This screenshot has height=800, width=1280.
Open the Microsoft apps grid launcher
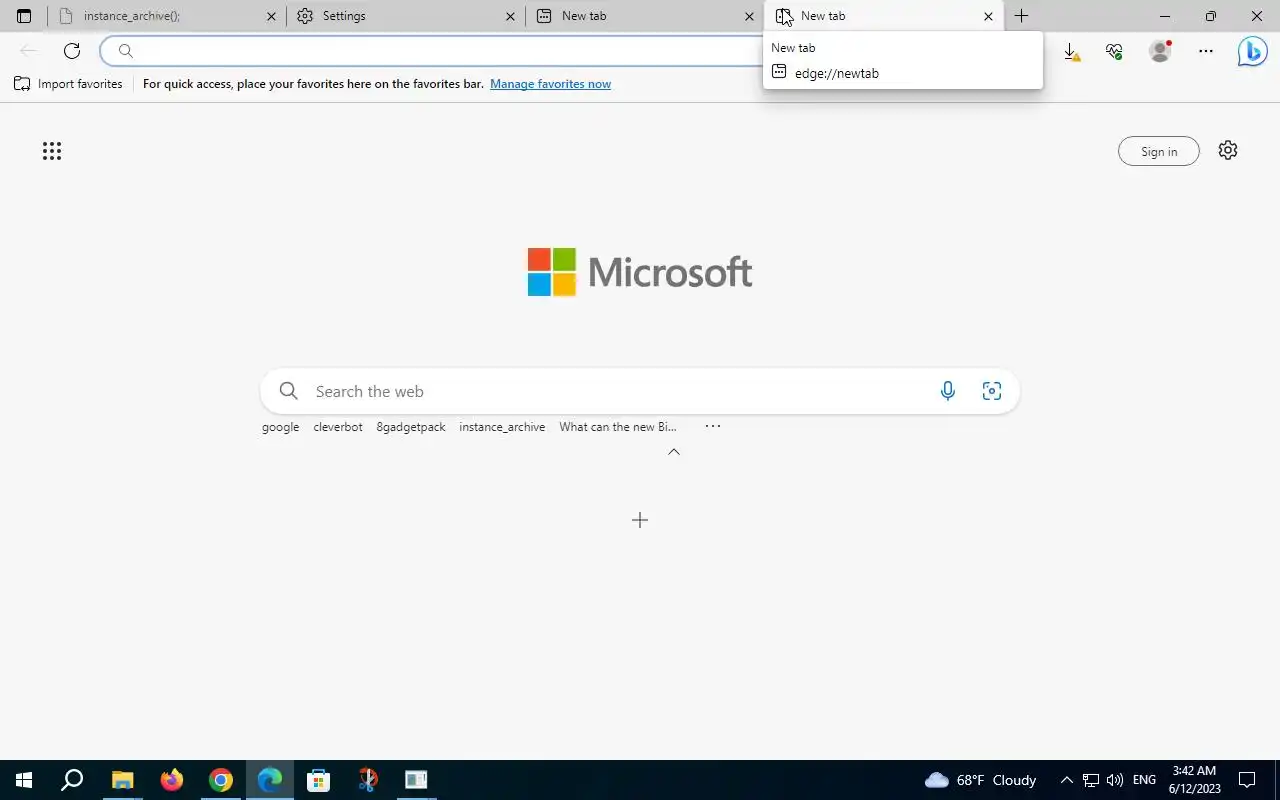(52, 151)
